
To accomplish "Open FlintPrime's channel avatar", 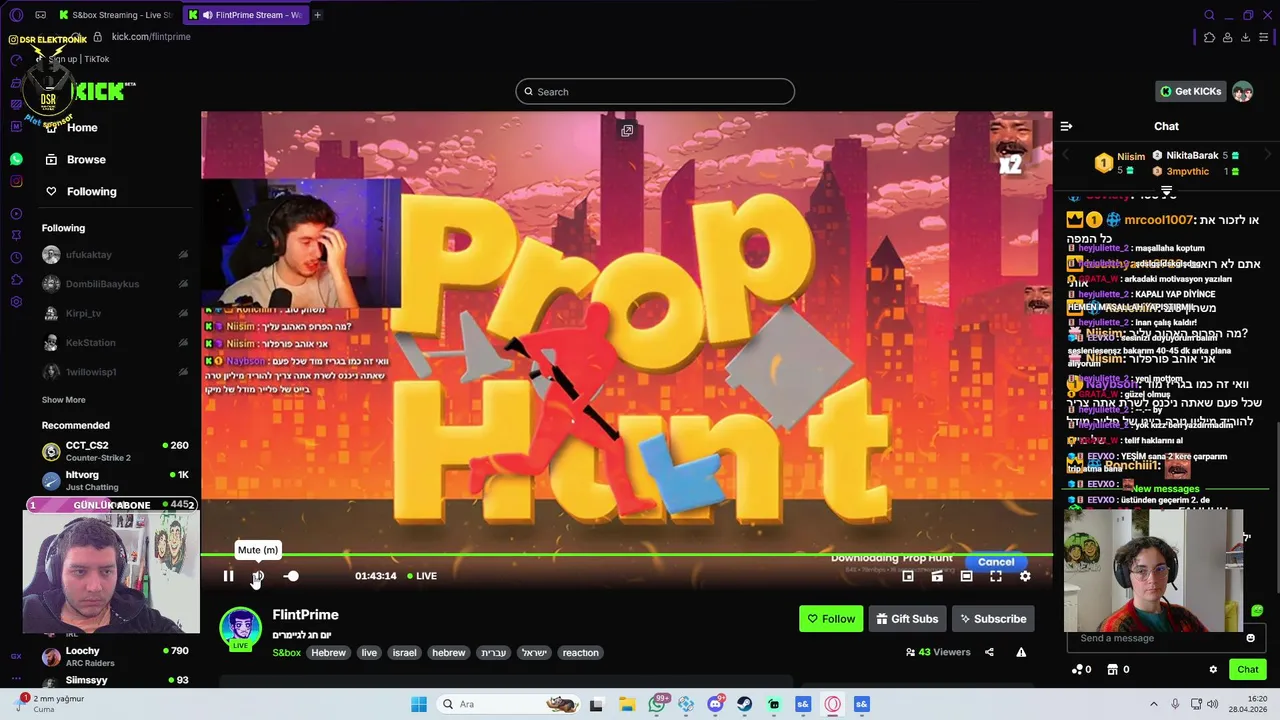I will point(240,628).
